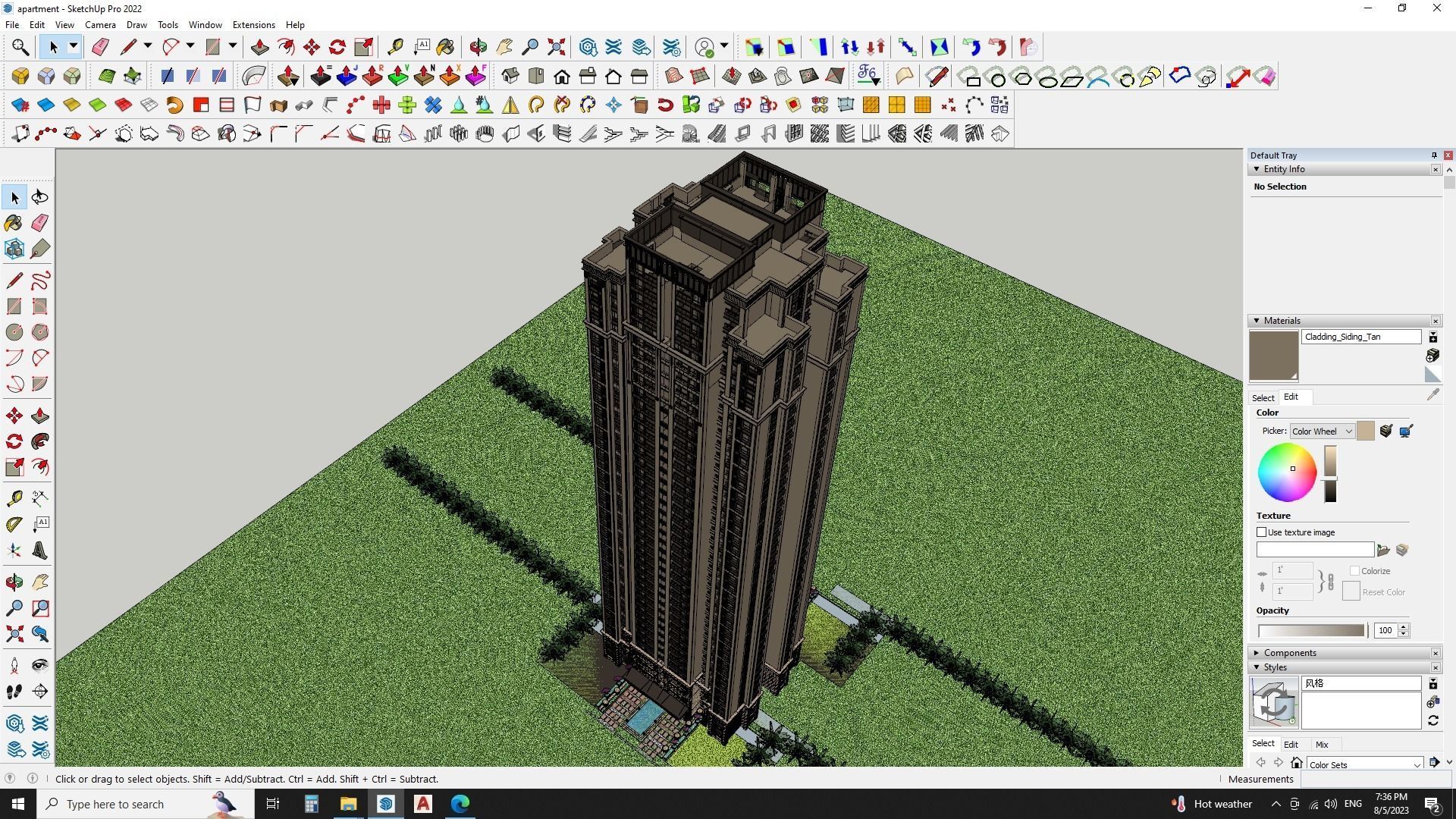The width and height of the screenshot is (1456, 819).
Task: Enable Use texture image checkbox
Action: coord(1262,532)
